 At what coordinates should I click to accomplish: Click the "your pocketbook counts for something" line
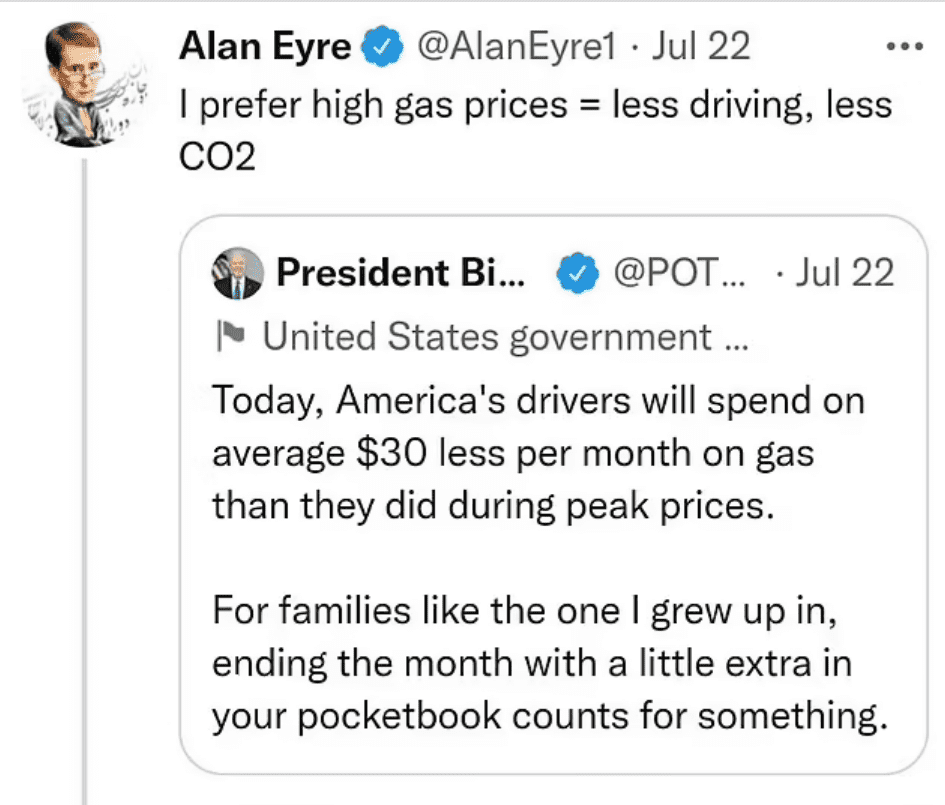[549, 717]
